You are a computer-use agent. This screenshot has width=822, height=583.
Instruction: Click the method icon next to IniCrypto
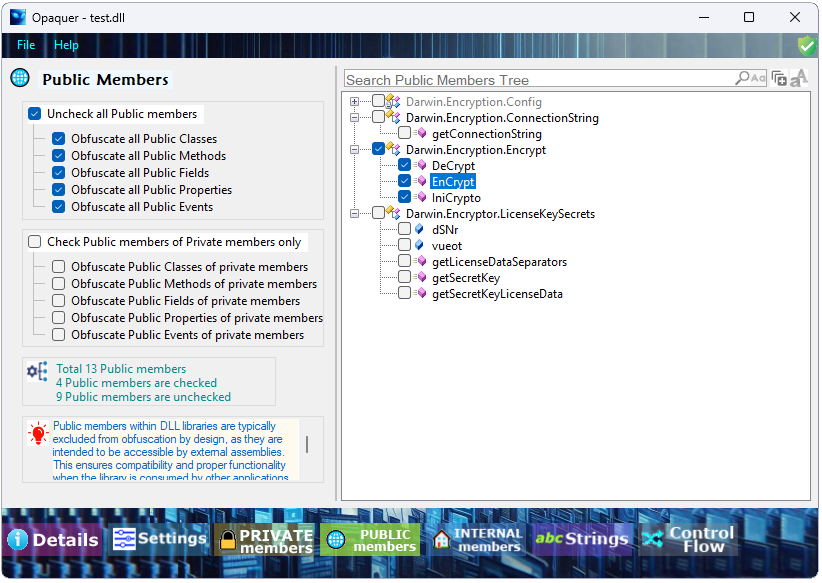tap(420, 197)
